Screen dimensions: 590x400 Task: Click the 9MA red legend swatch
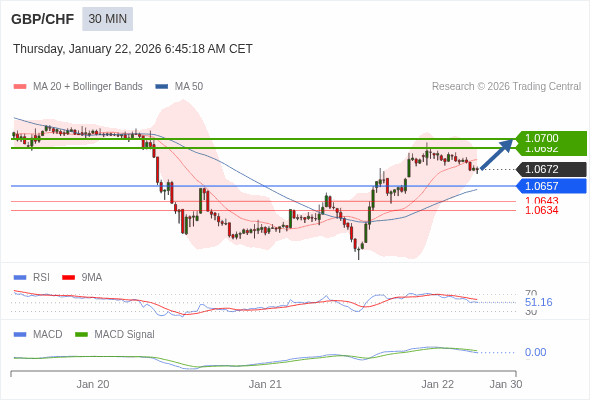68,278
